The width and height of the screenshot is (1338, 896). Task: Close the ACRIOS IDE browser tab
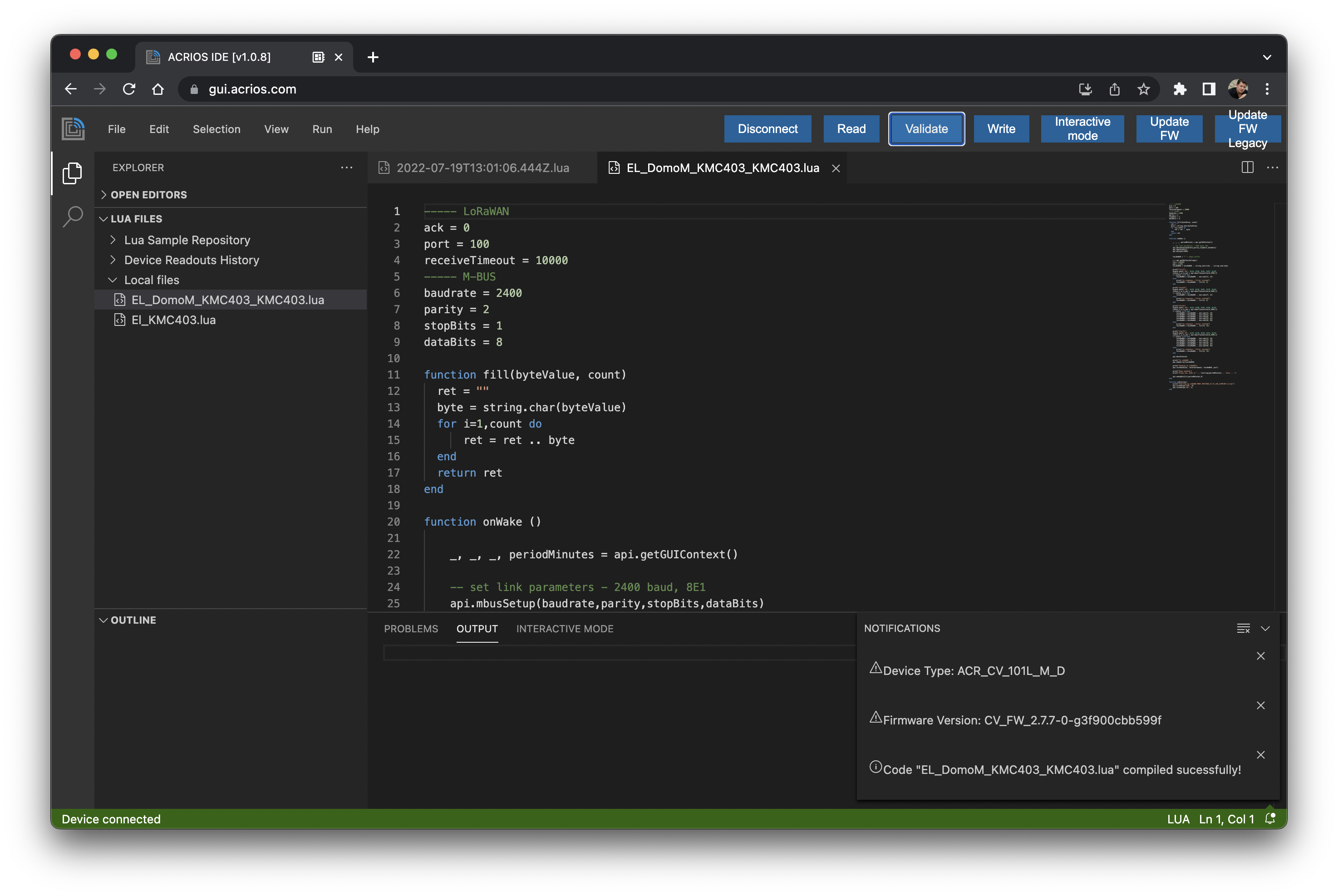[338, 57]
